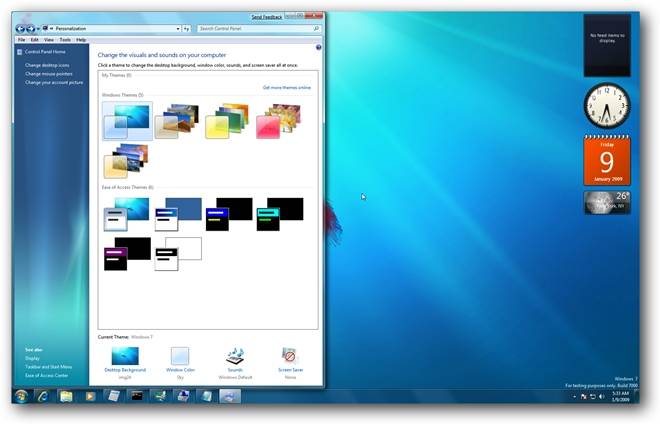Select the Windows Classic blue theme
Viewport: 660px width, 424px height.
(178, 214)
